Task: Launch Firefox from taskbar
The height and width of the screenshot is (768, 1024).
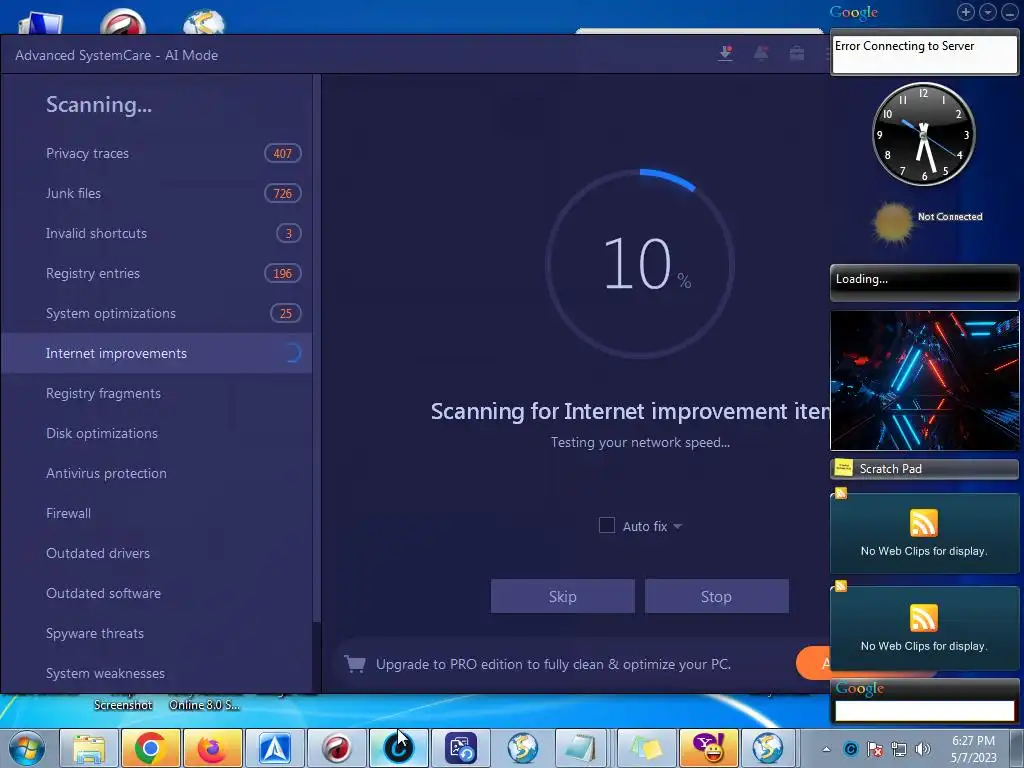Action: point(212,748)
